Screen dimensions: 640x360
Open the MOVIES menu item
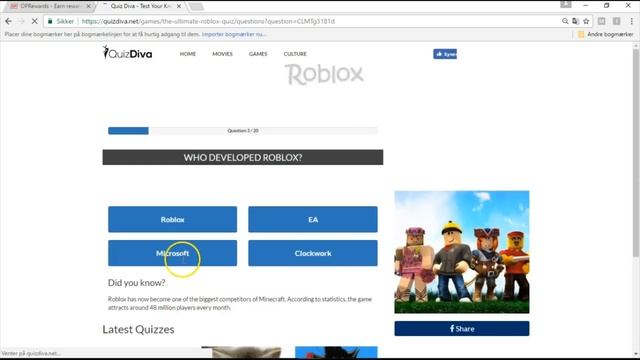pos(222,54)
